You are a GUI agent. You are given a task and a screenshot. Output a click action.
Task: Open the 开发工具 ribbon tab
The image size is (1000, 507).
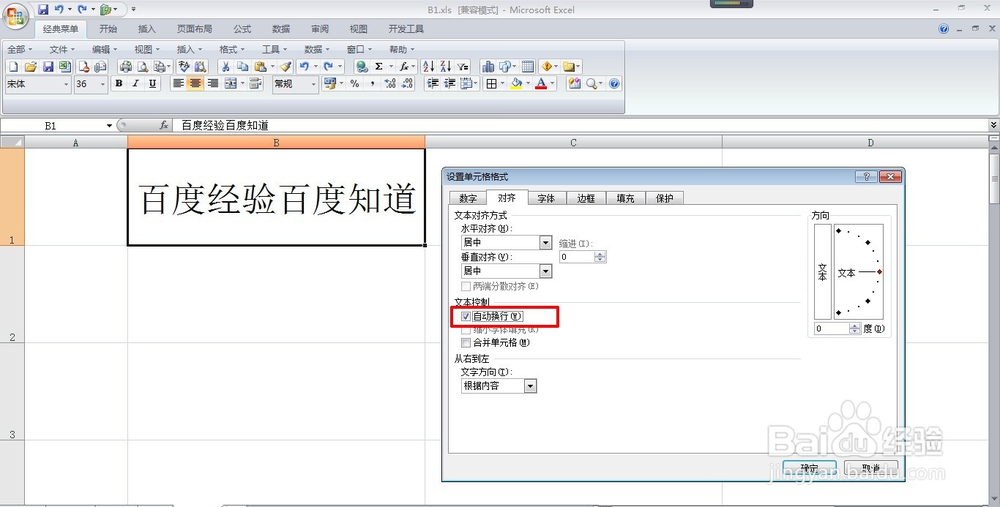(406, 29)
